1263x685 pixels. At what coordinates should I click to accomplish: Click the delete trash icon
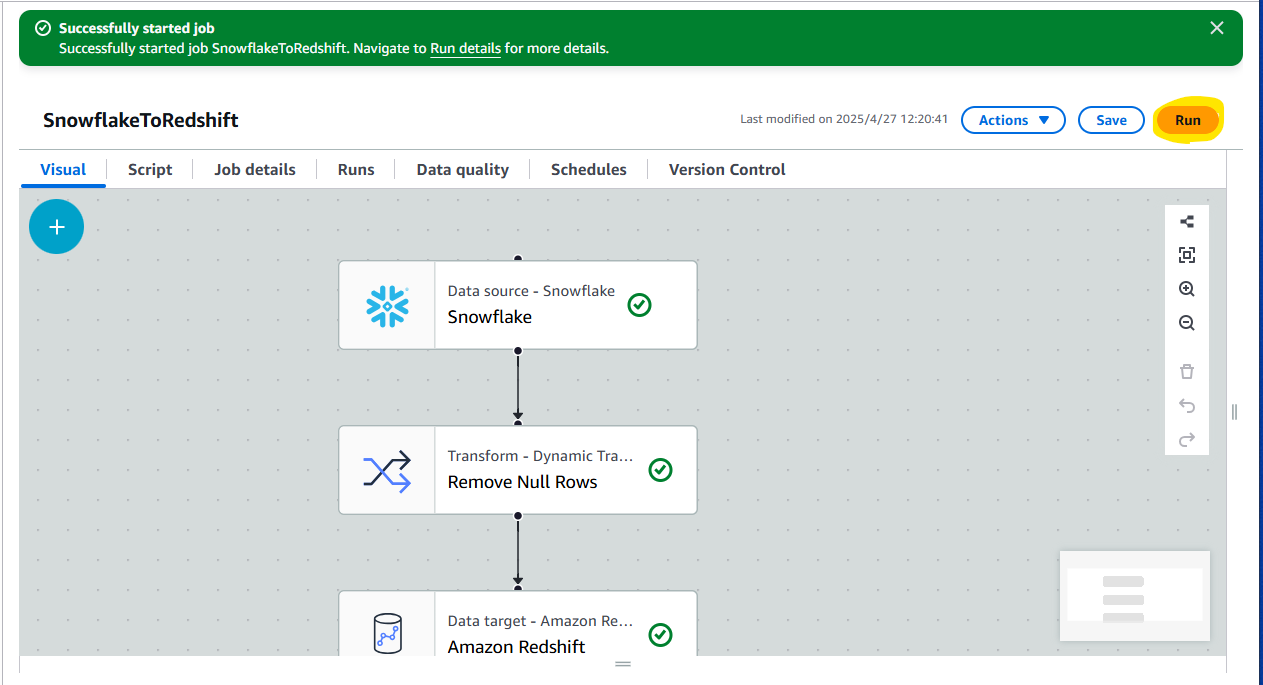pyautogui.click(x=1187, y=372)
